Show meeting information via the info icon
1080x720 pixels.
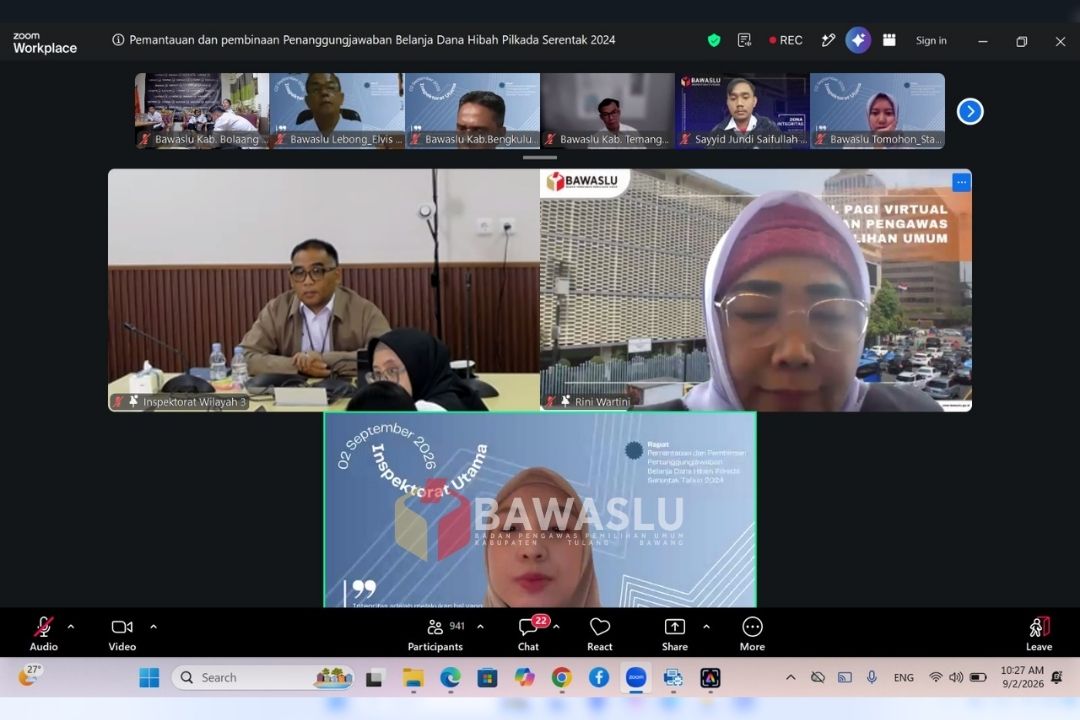tap(118, 40)
